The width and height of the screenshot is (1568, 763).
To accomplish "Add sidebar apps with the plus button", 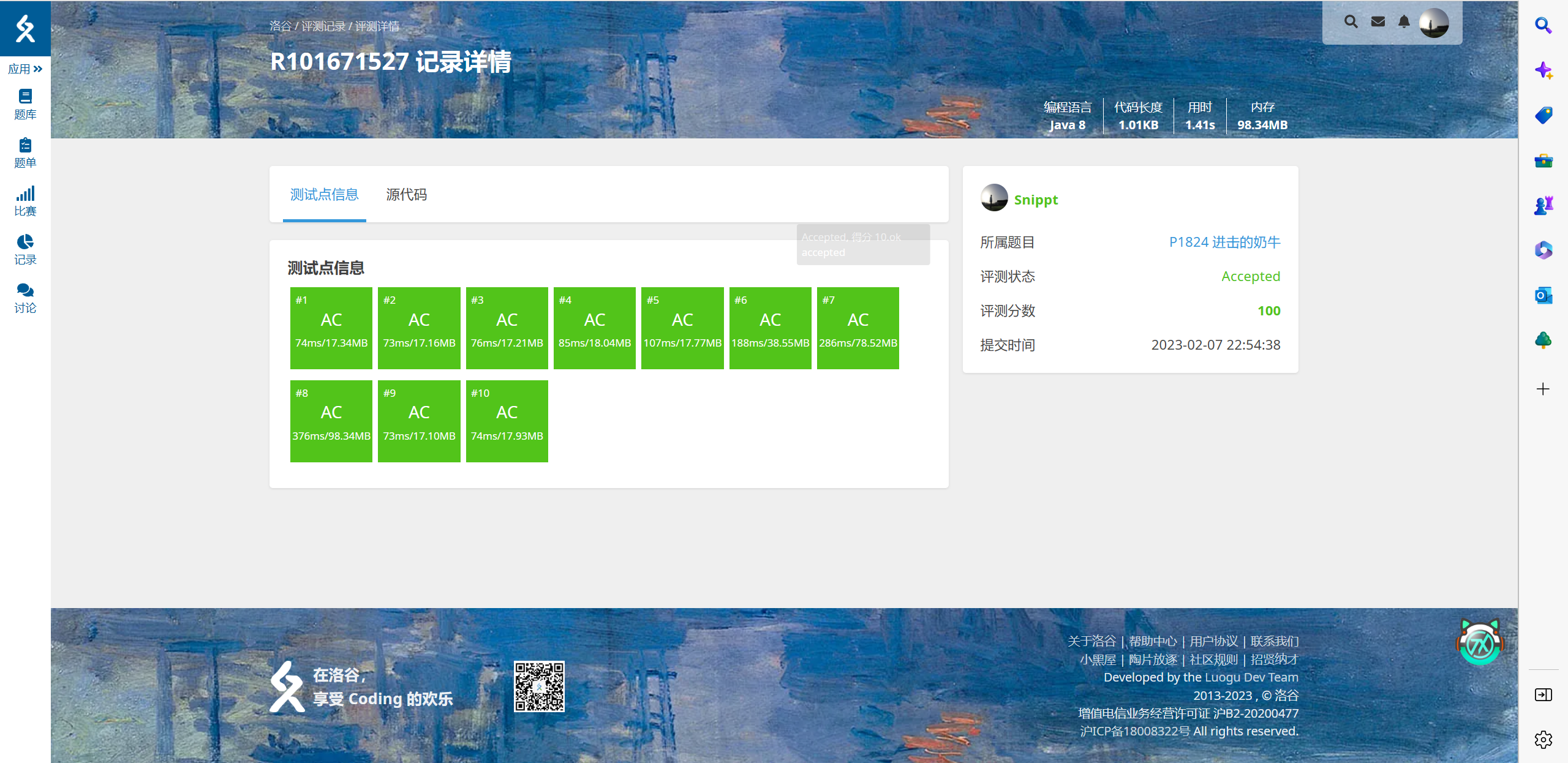I will (x=1544, y=389).
